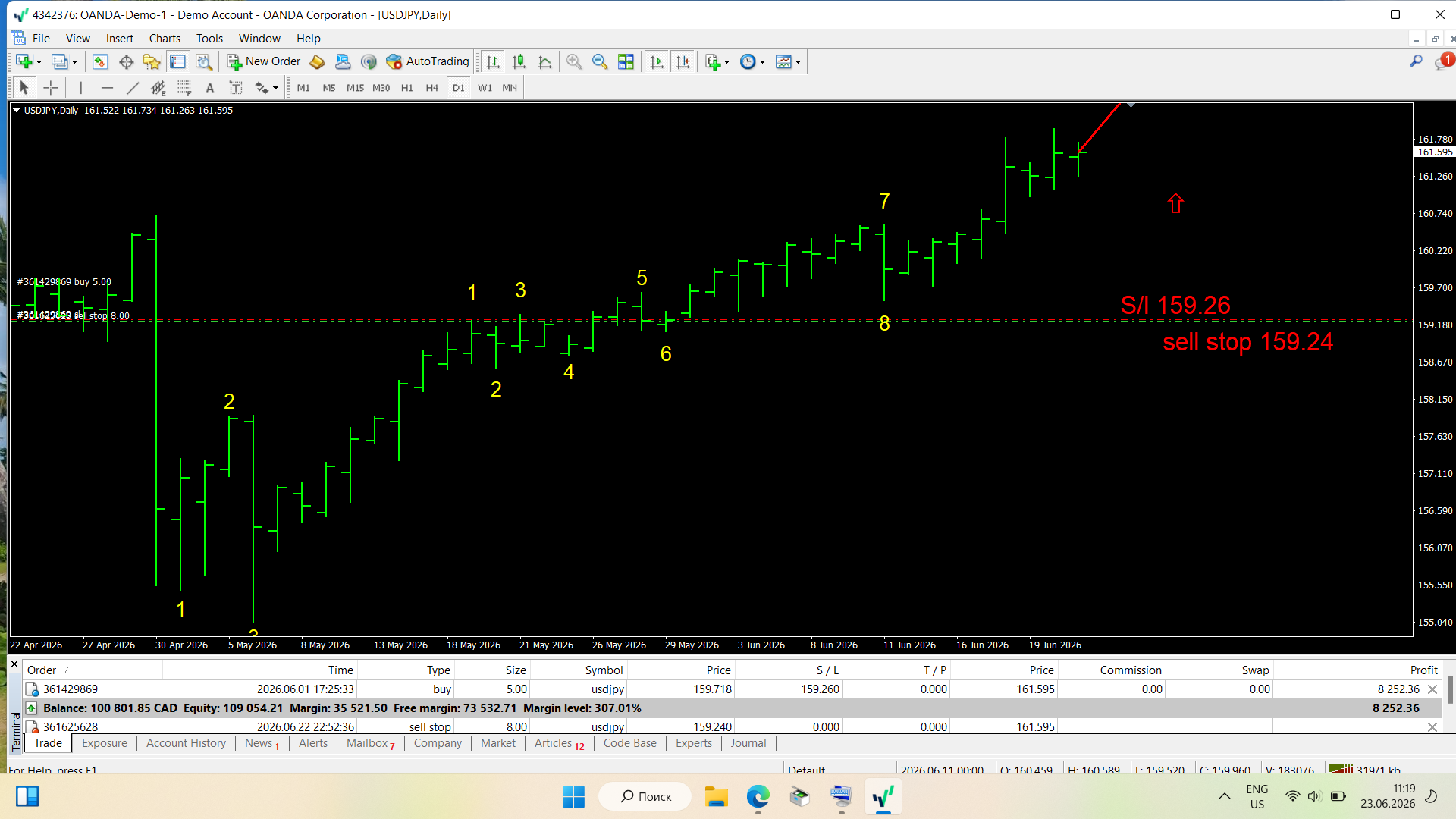Select the Fibonacci Retracement tool
The width and height of the screenshot is (1456, 819).
point(184,88)
